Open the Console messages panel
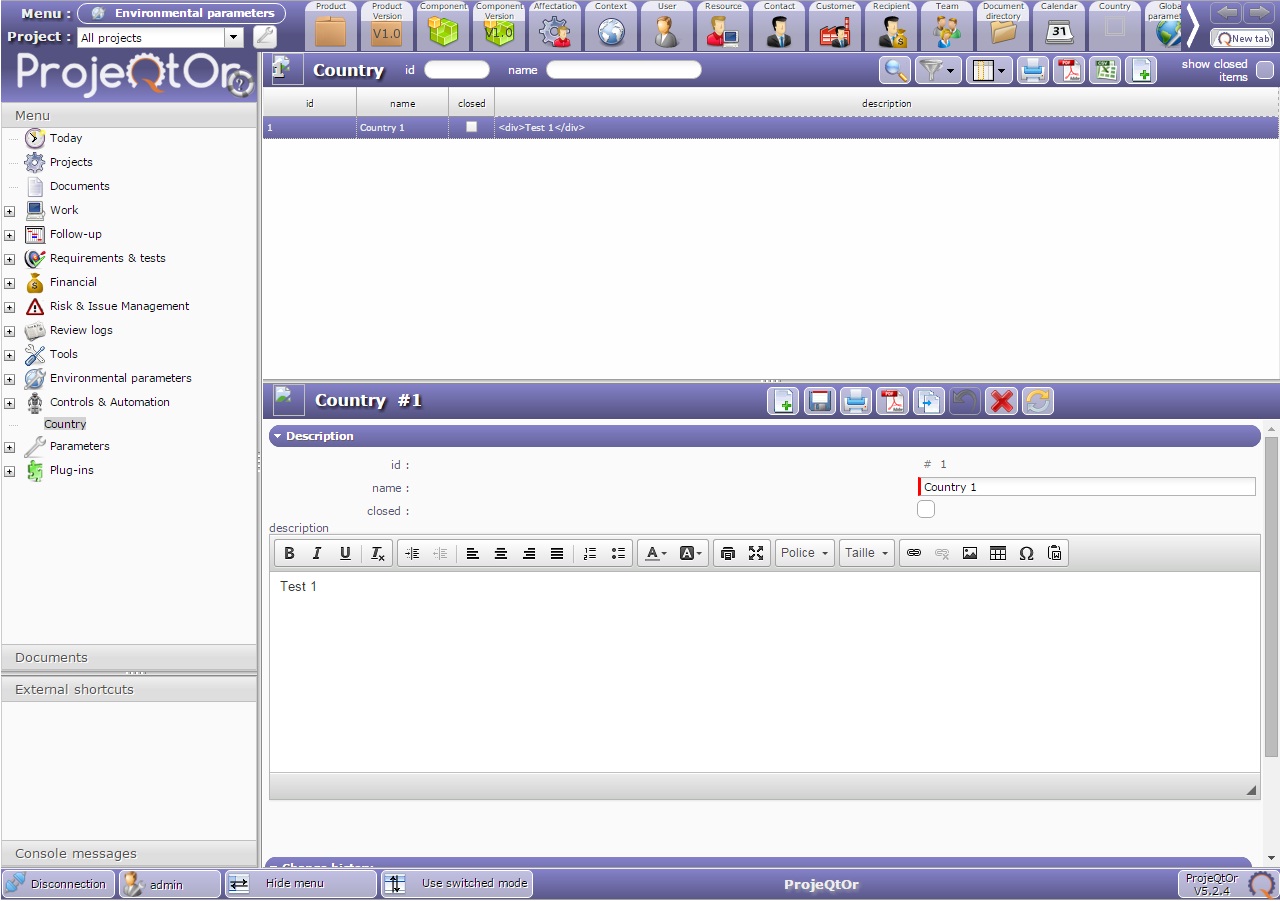The image size is (1280, 901). click(129, 853)
